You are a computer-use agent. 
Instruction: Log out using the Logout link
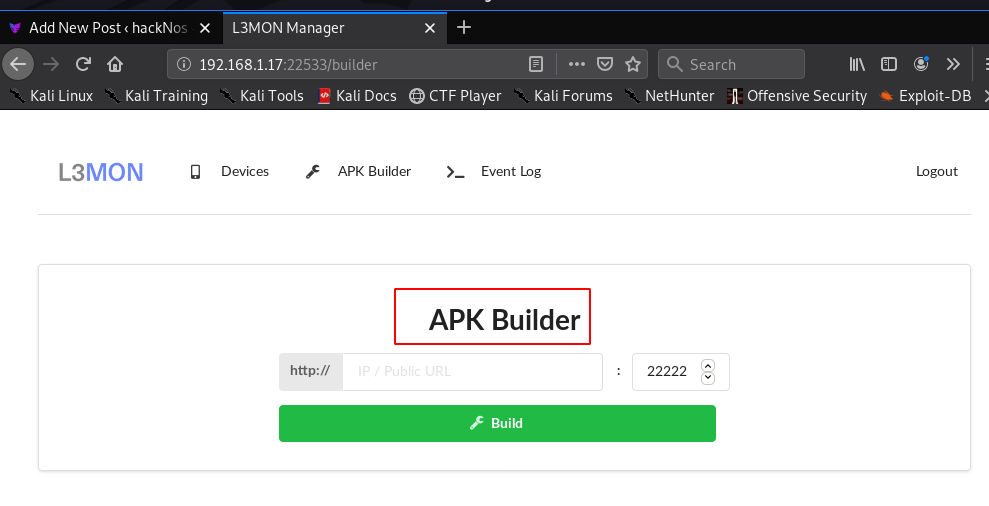point(937,172)
